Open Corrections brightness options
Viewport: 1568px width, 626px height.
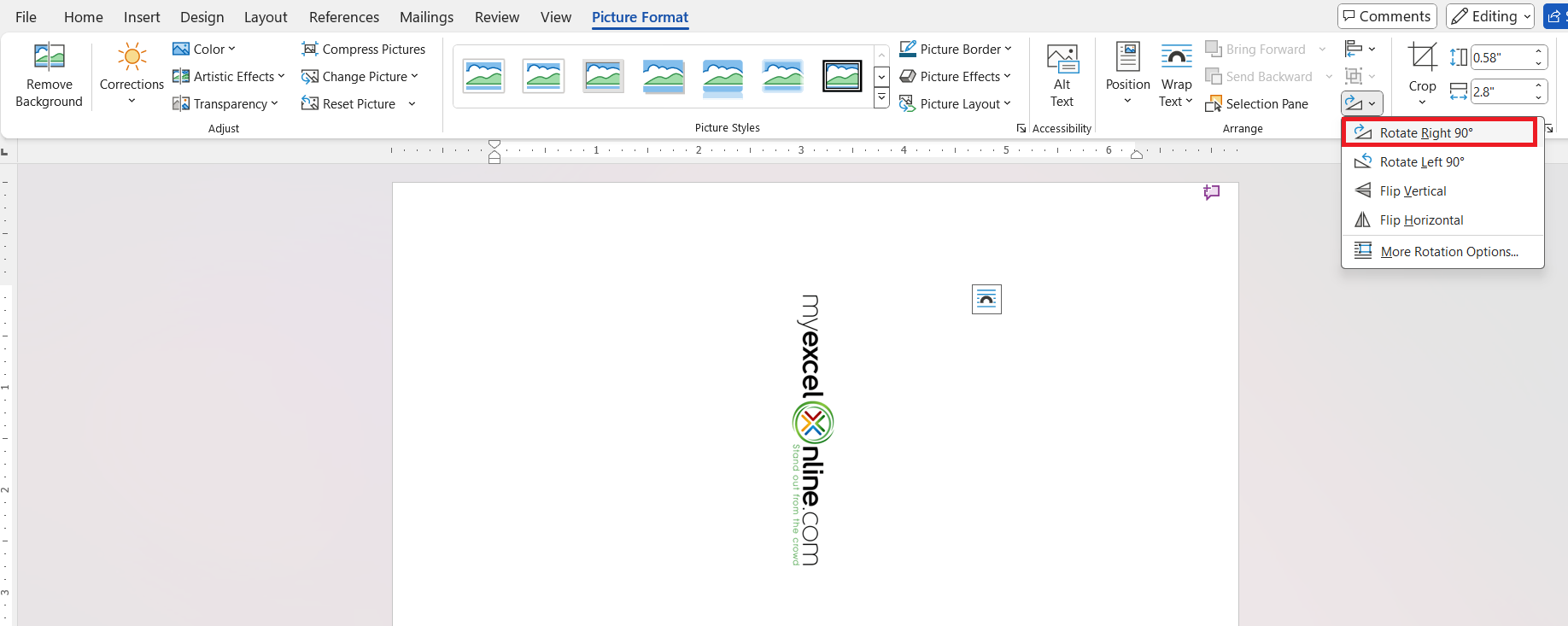132,75
